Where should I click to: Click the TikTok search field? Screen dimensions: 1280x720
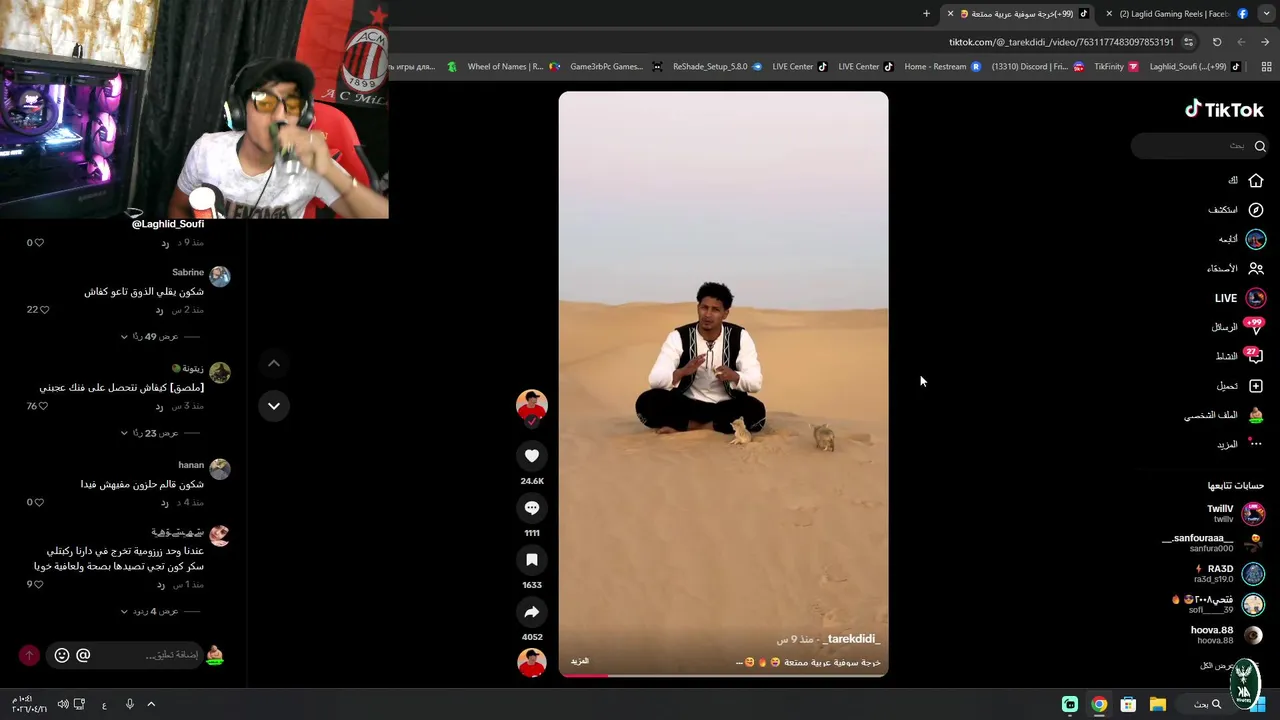(1199, 146)
